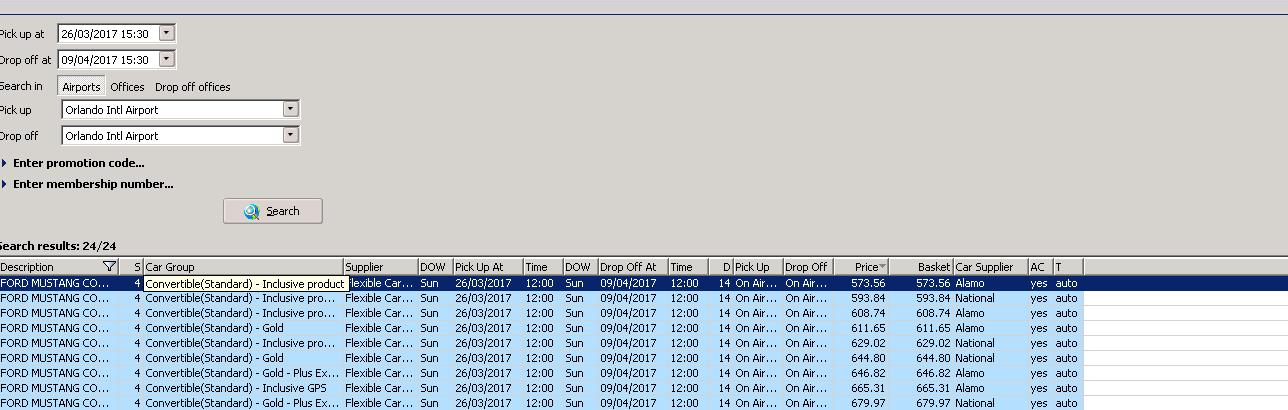Open the Pick up location dropdown

point(291,109)
